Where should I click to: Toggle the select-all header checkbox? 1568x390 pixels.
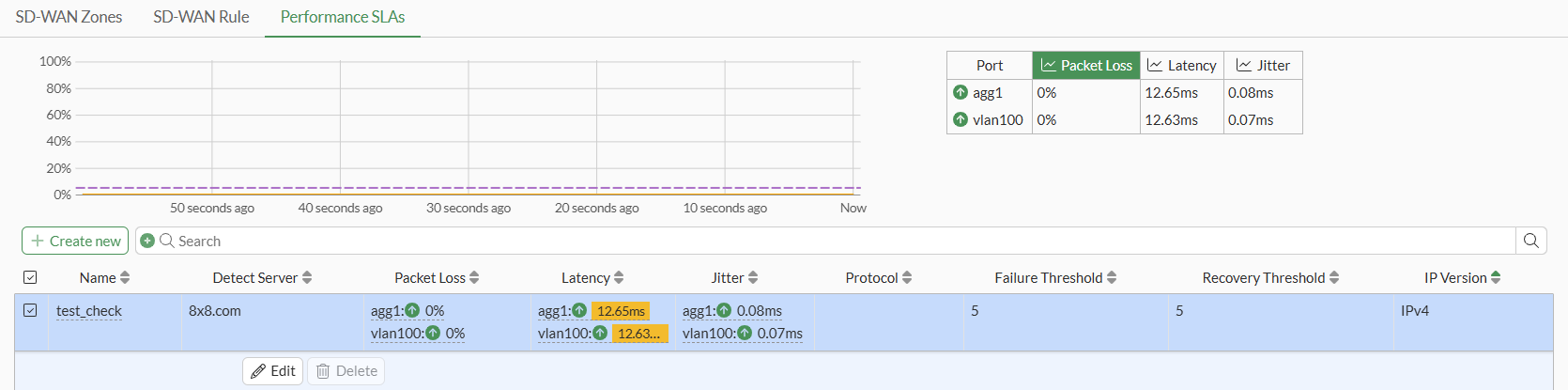tap(30, 277)
